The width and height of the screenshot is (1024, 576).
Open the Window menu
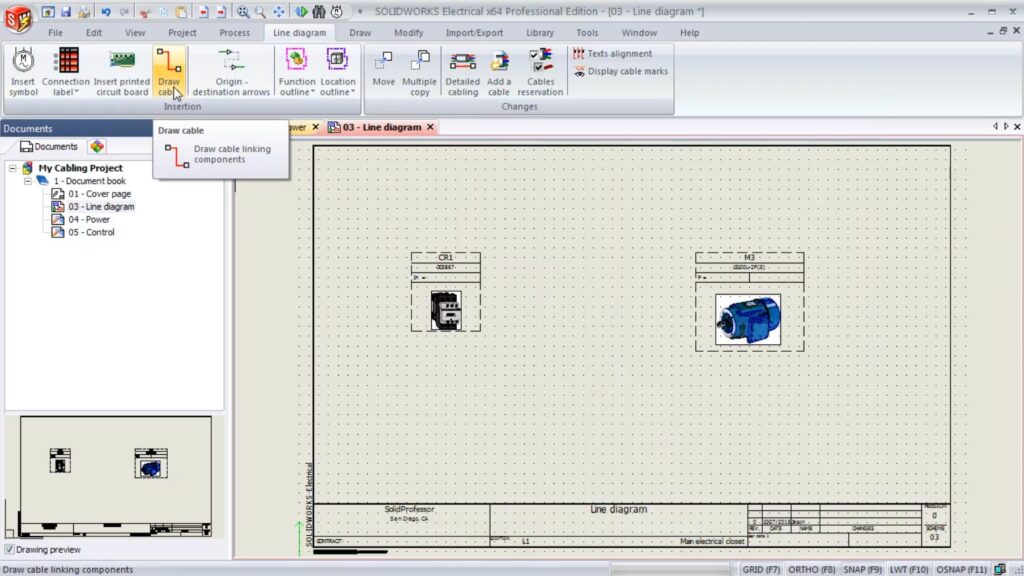[x=639, y=33]
